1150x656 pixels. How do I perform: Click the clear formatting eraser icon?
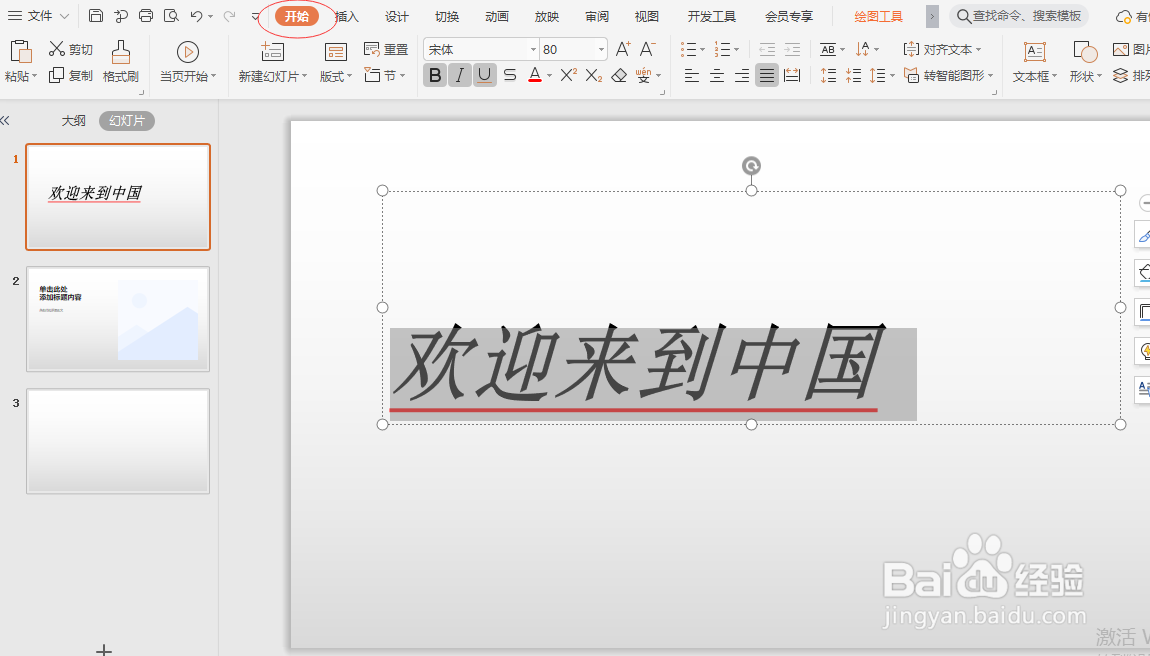pyautogui.click(x=619, y=75)
